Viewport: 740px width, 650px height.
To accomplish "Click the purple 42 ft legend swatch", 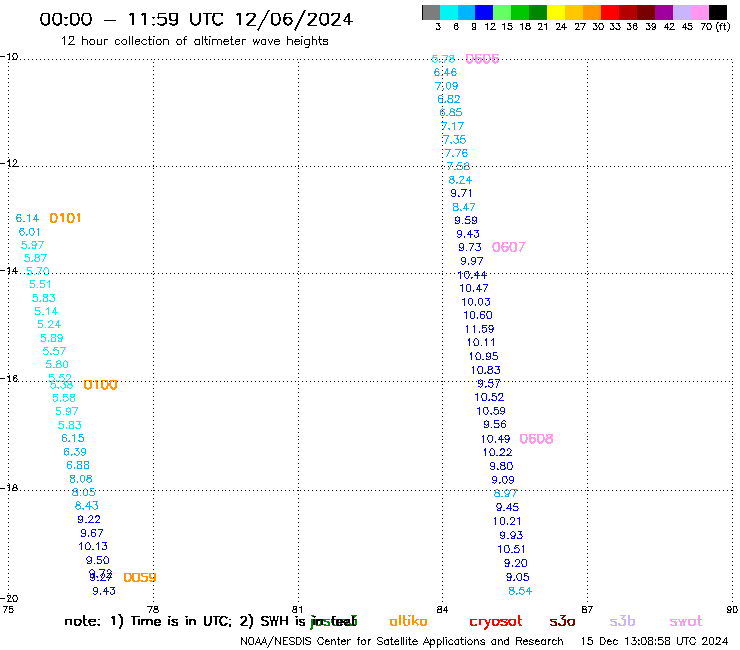I will click(663, 12).
